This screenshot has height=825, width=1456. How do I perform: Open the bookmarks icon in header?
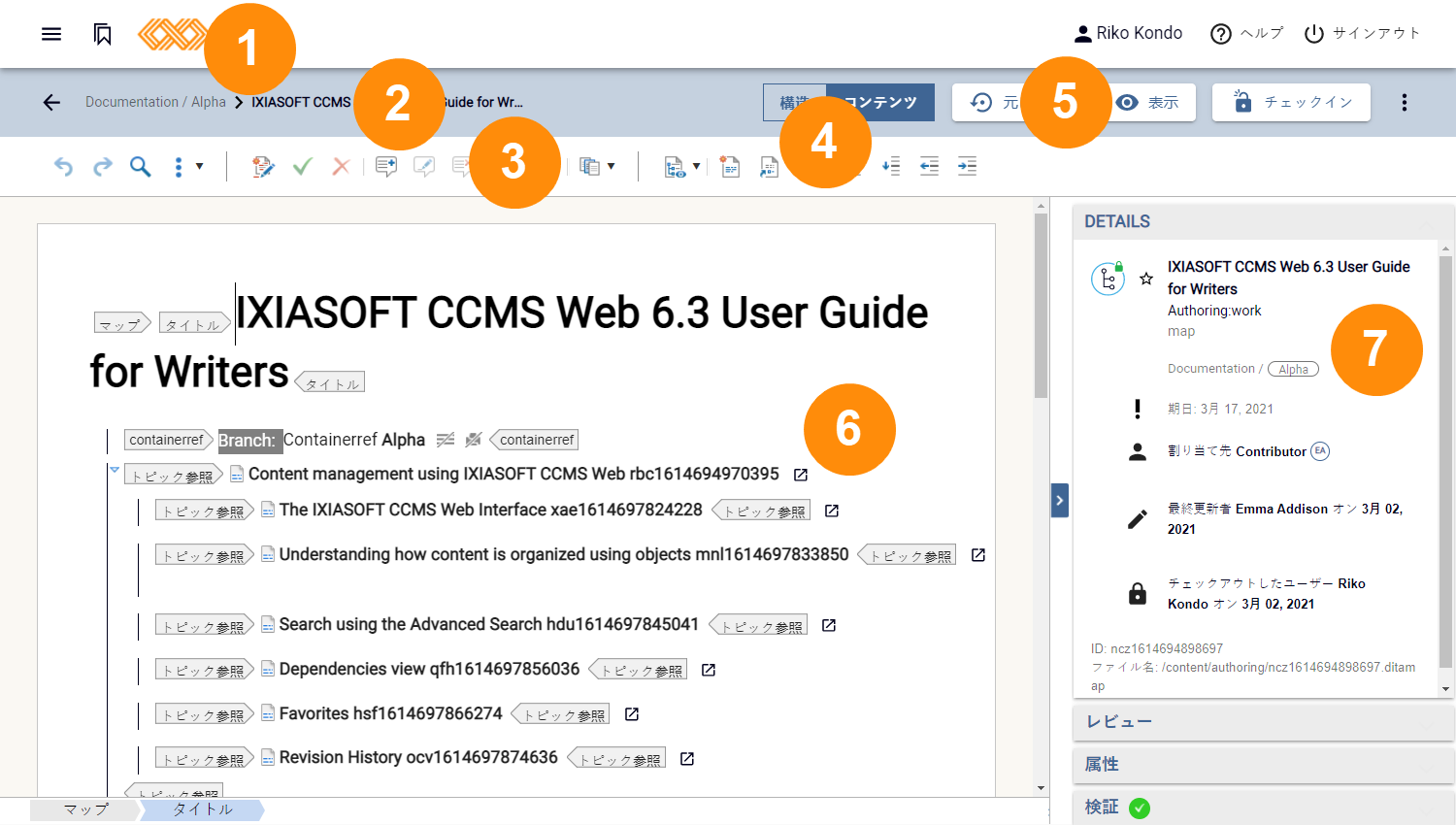(x=103, y=34)
